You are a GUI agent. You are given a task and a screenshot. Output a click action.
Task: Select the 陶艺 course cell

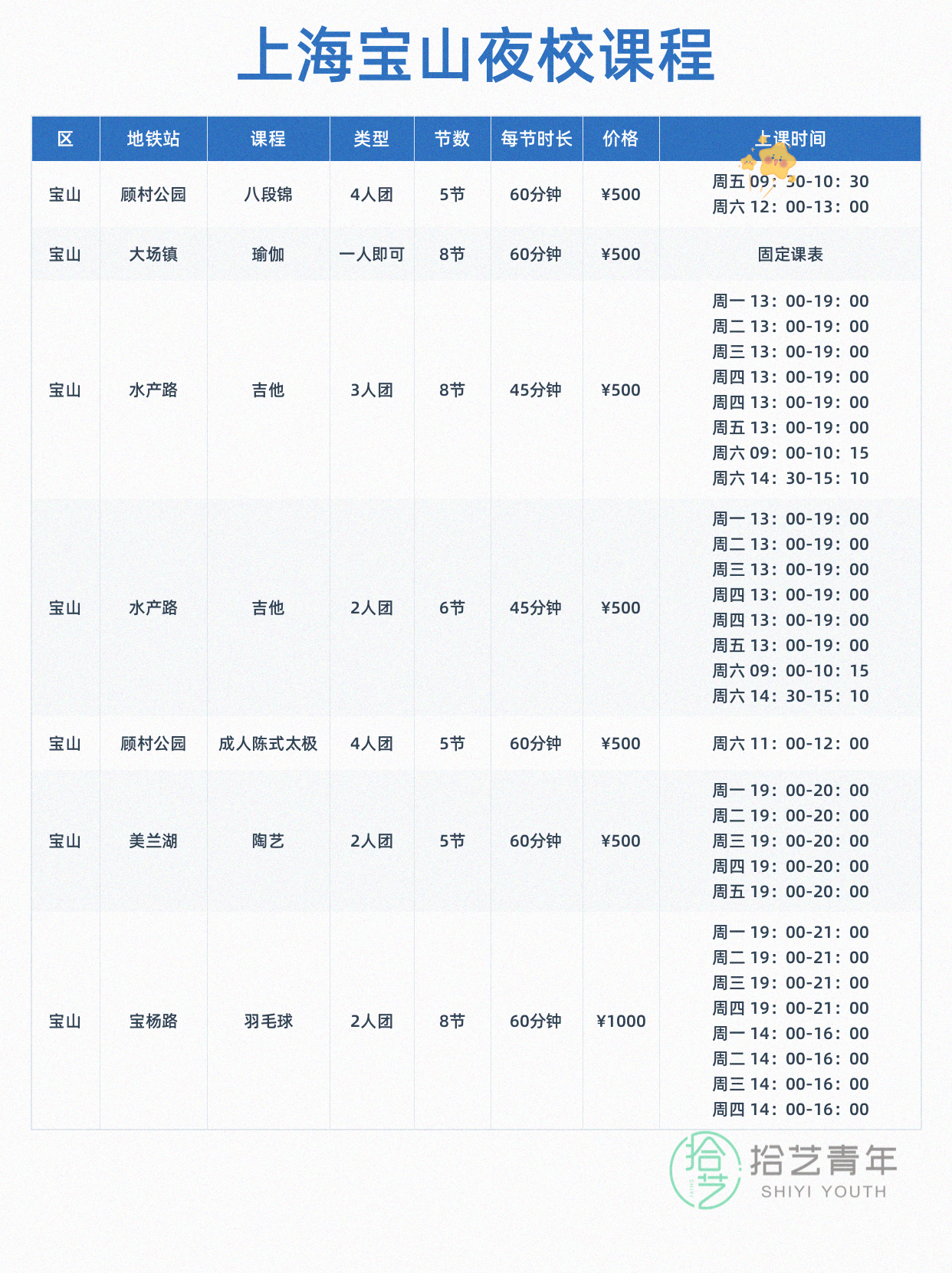click(268, 841)
